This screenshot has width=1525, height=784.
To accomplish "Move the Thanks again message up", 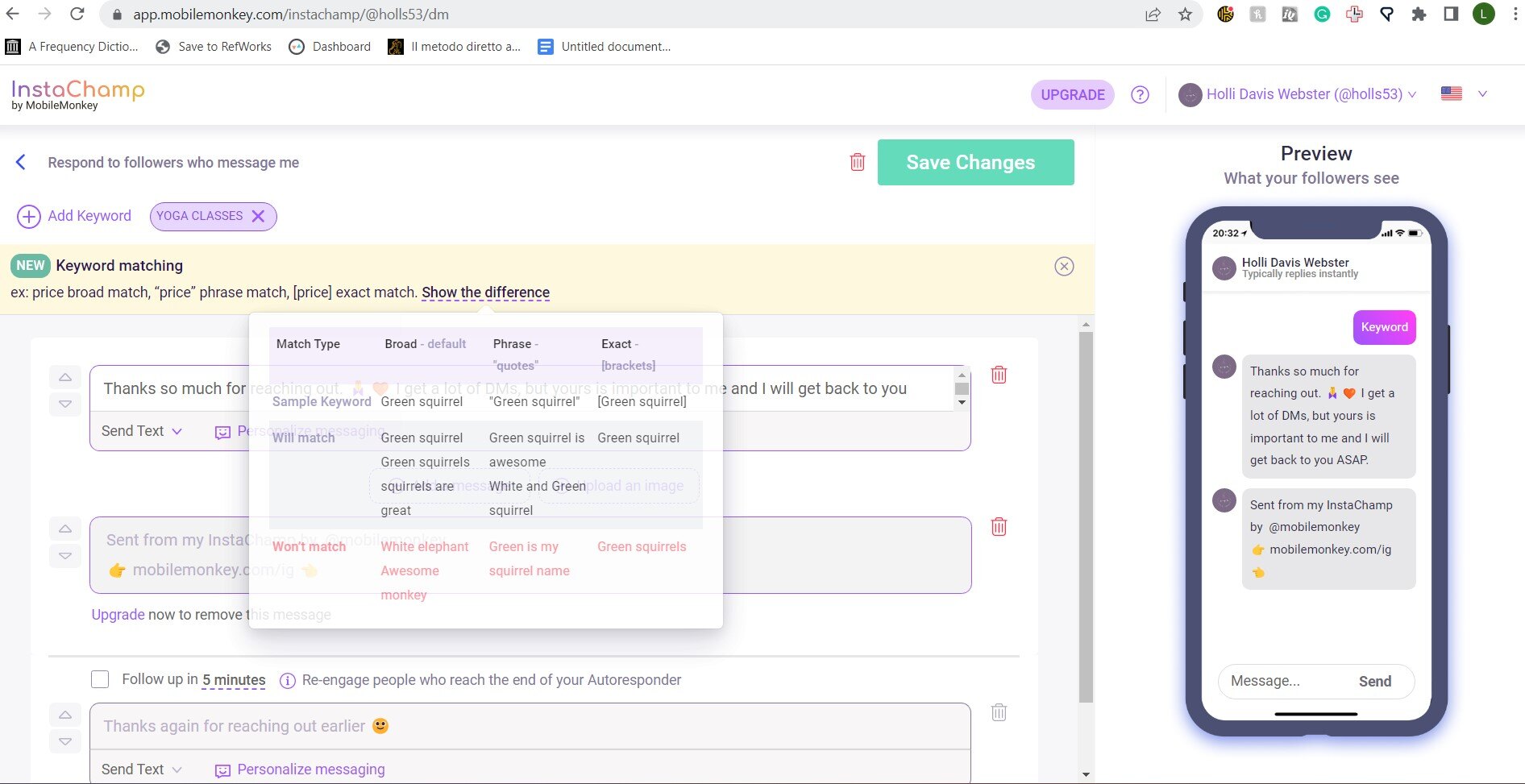I will point(65,715).
